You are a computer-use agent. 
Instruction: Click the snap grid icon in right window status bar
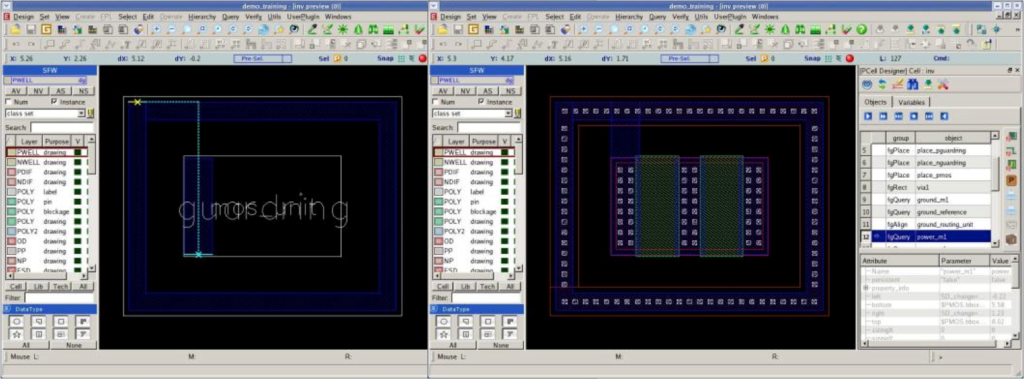click(828, 58)
